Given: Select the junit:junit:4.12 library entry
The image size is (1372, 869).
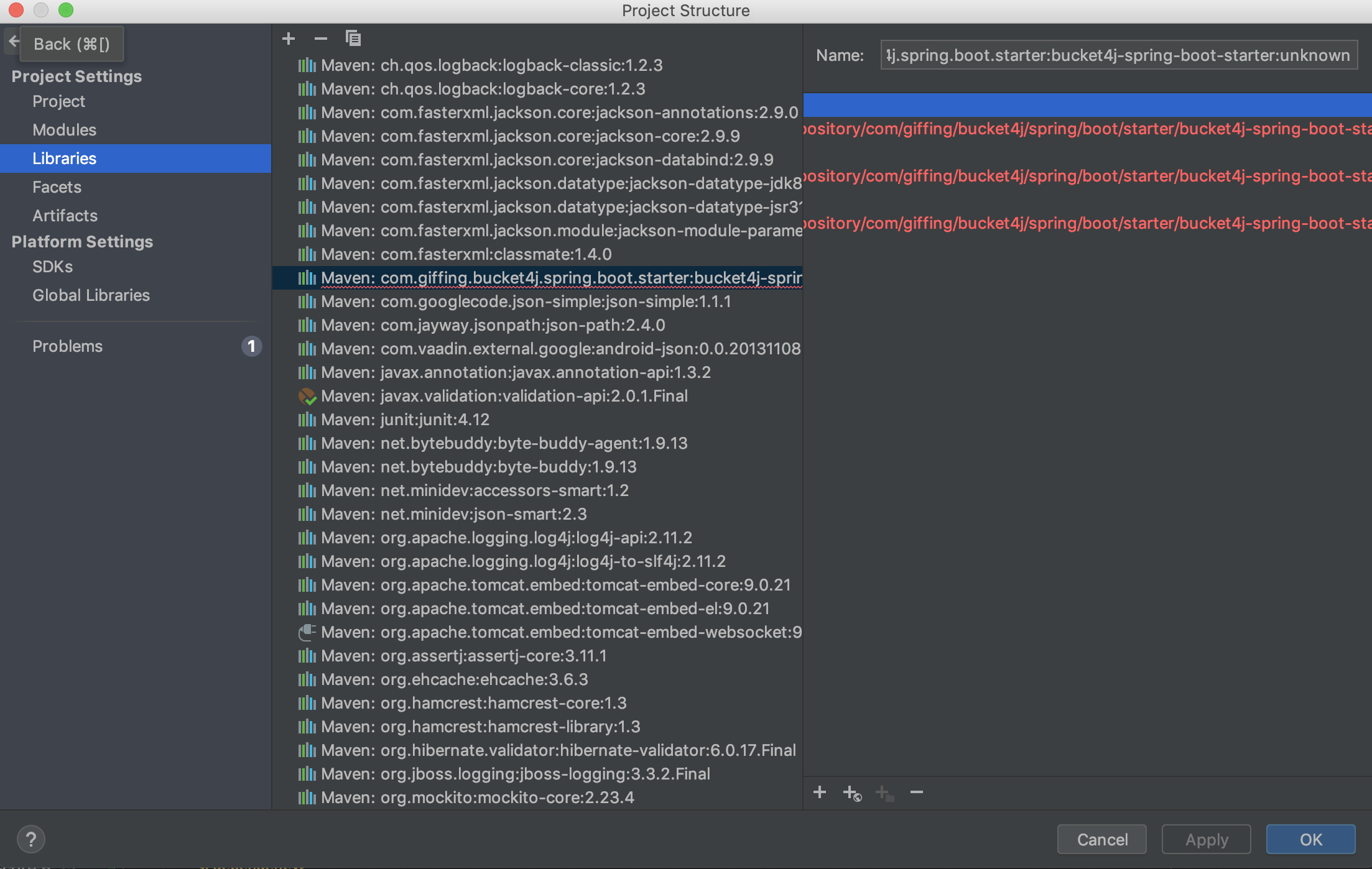Looking at the screenshot, I should tap(404, 420).
